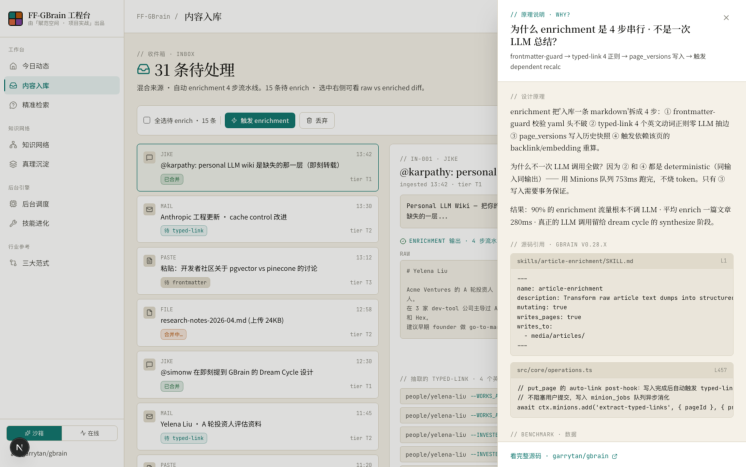746x467 pixels.
Task: Click the trash icon on 丢弃
Action: 309,121
